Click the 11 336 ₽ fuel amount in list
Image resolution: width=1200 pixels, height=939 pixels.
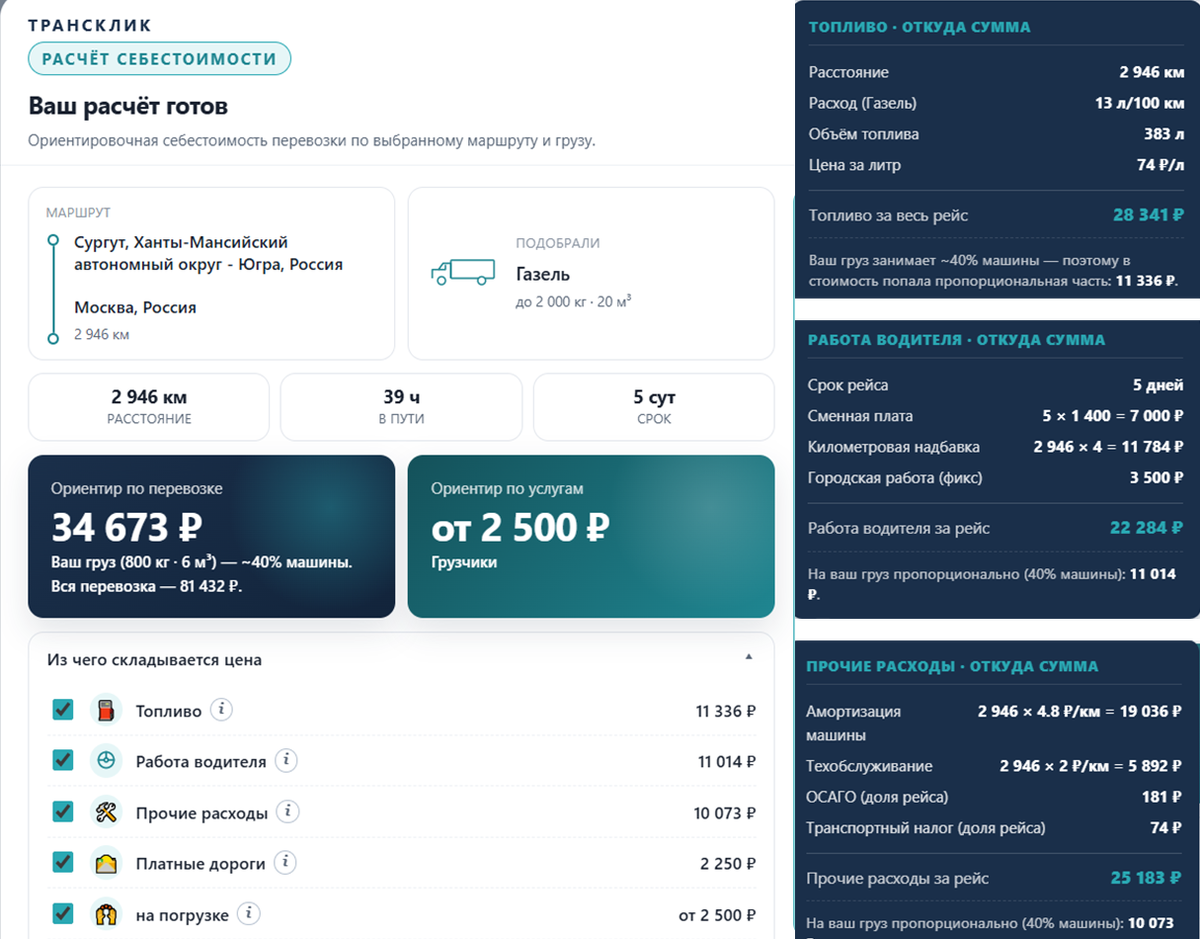726,711
